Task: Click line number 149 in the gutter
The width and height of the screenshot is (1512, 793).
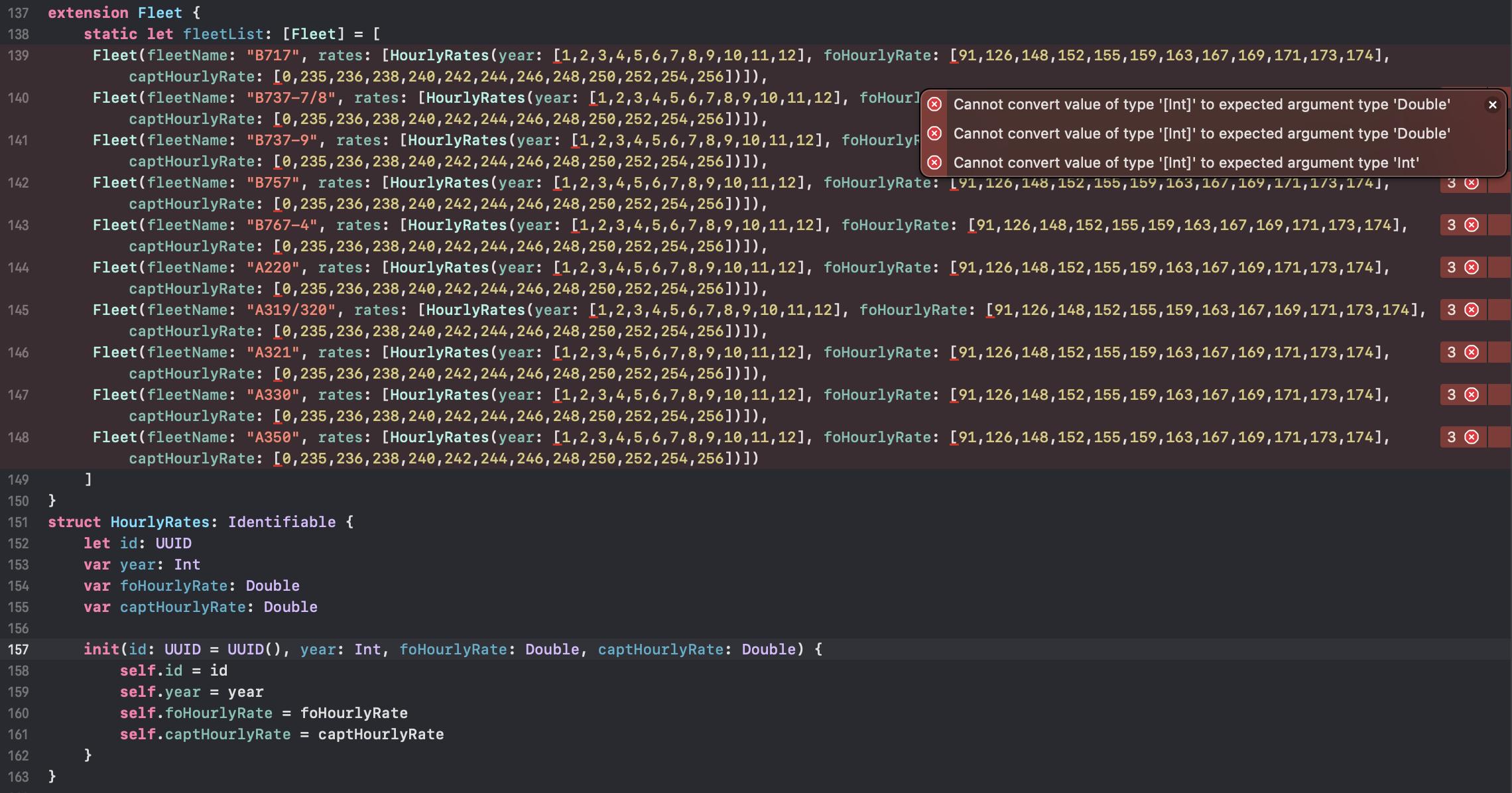Action: tap(19, 479)
